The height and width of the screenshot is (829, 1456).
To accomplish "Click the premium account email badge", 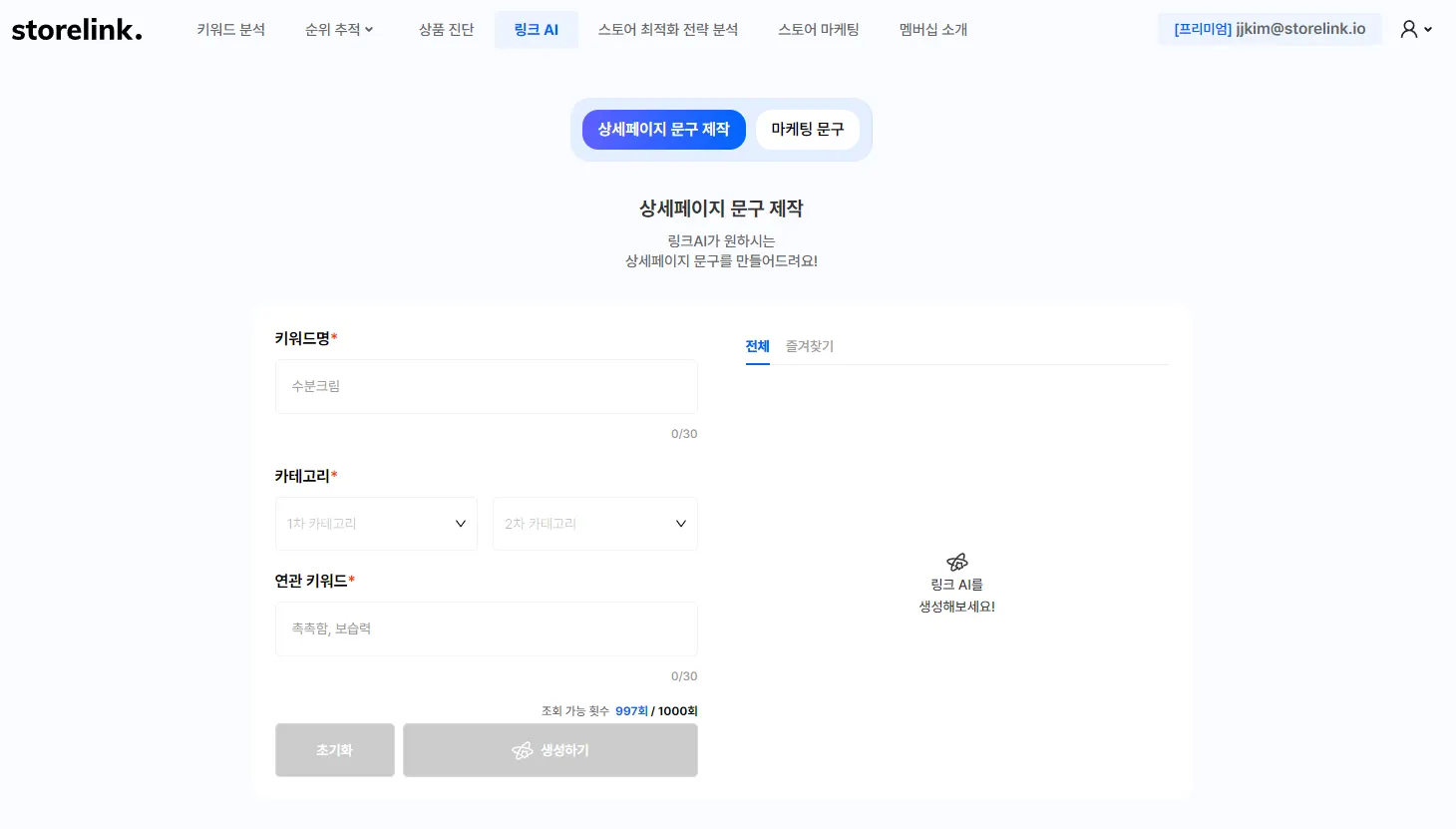I will coord(1270,29).
